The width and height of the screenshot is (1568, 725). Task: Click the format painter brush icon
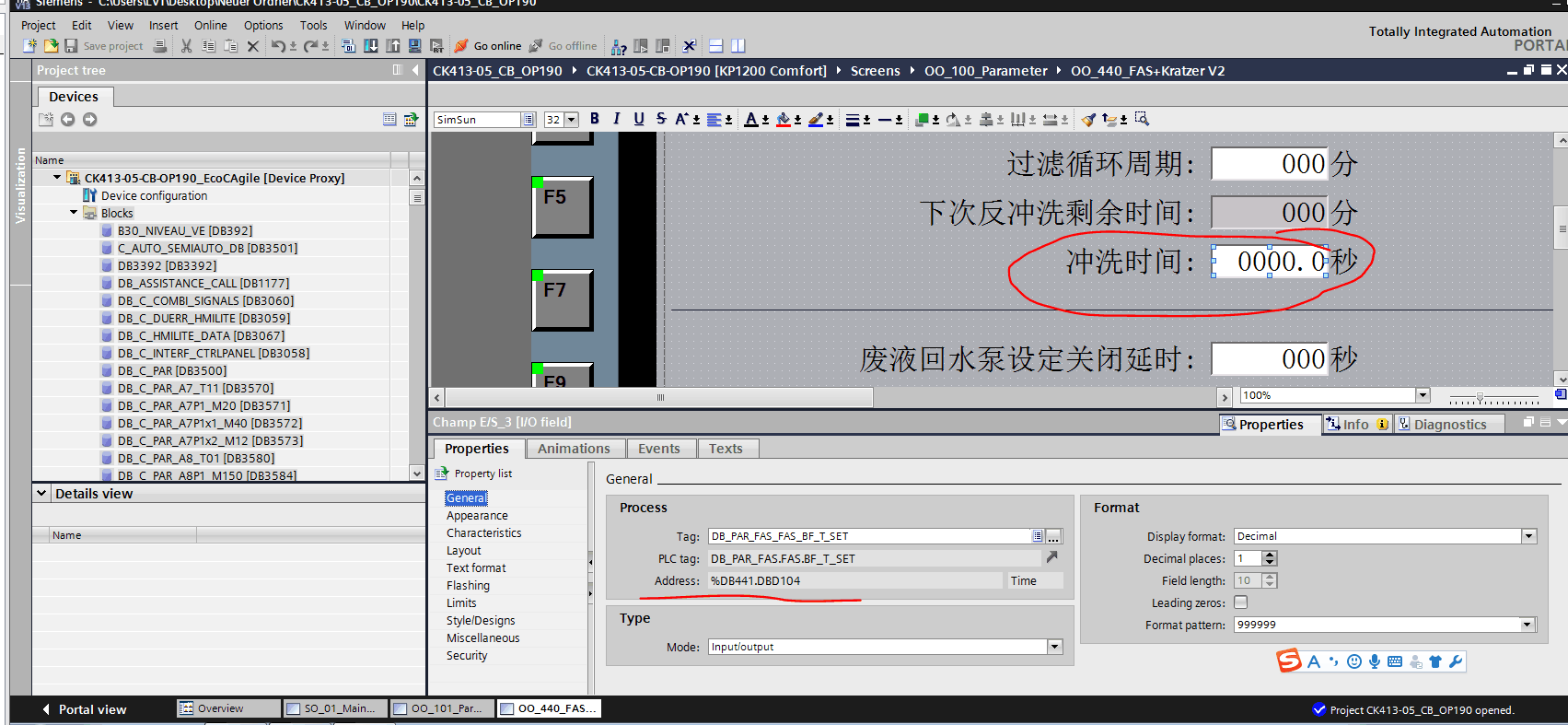[1089, 119]
